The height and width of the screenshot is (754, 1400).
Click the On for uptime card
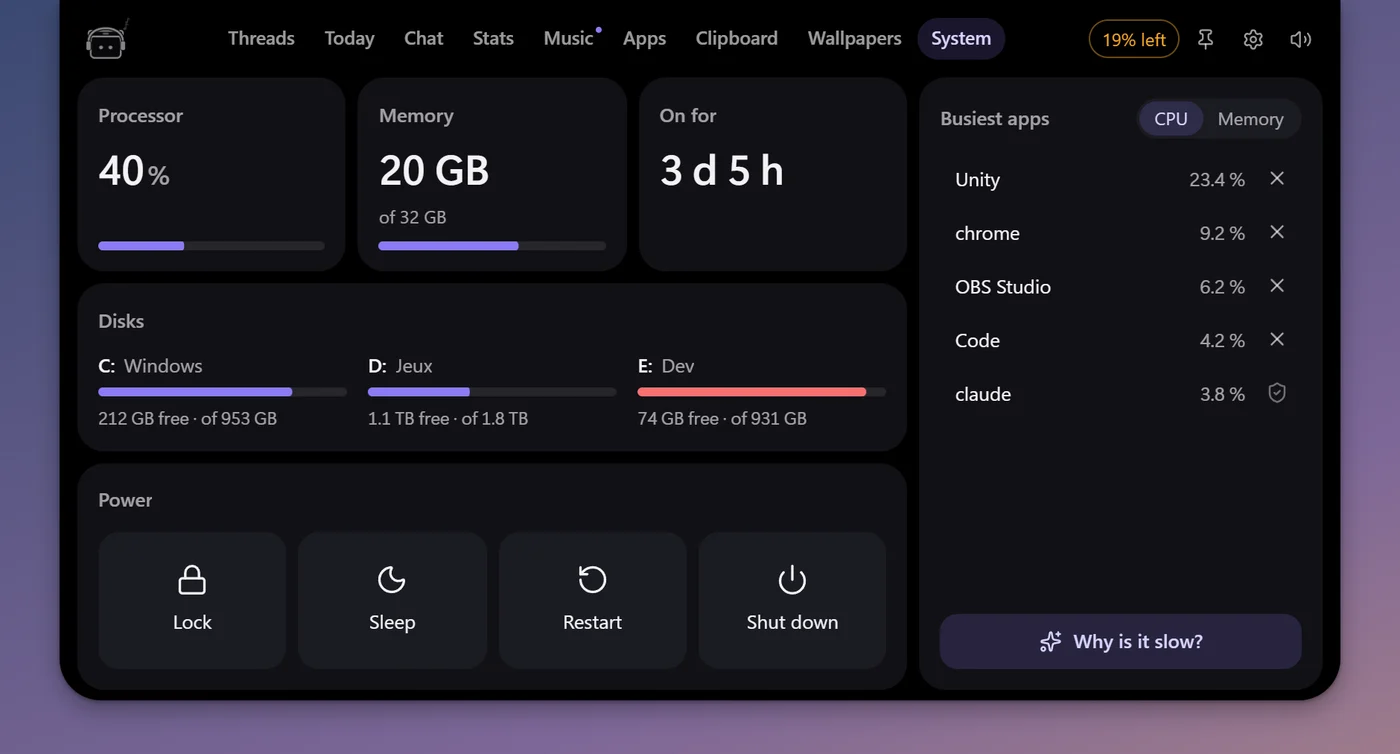click(773, 174)
